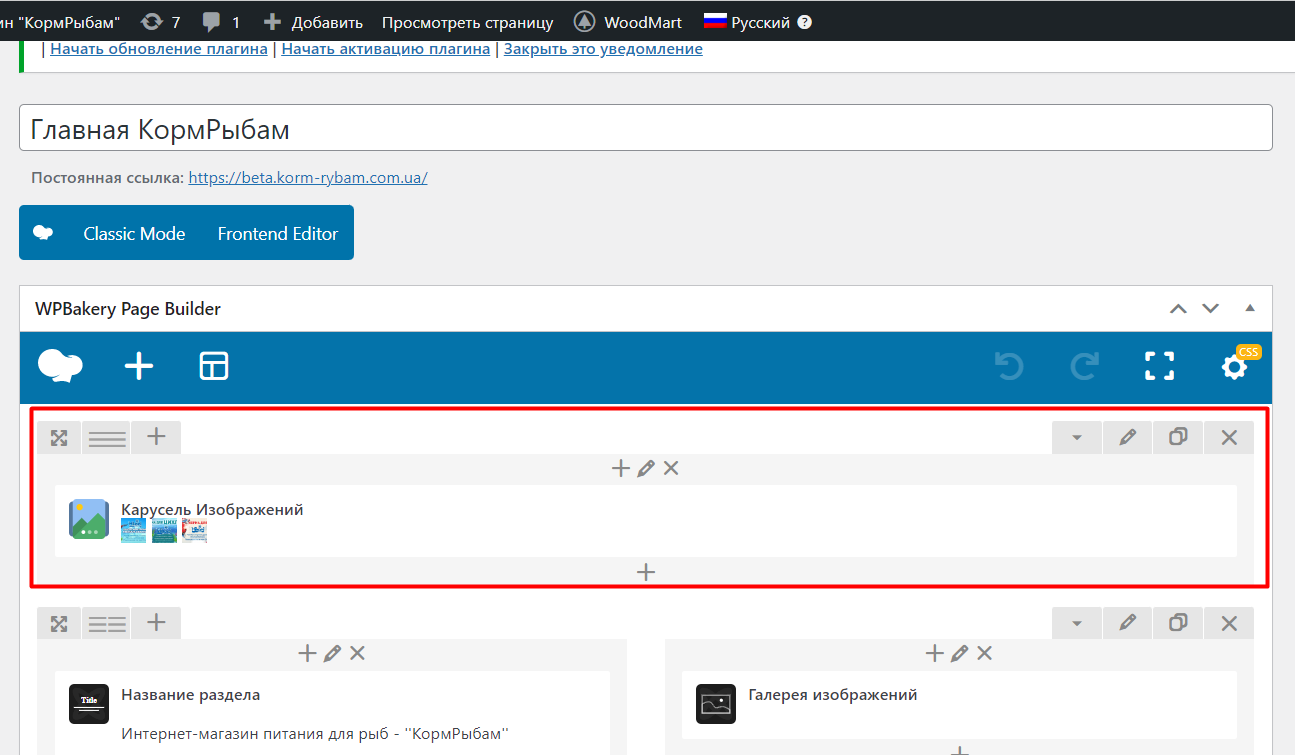This screenshot has height=755, width=1295.
Task: Click the help question mark beside Русский
Action: (805, 22)
